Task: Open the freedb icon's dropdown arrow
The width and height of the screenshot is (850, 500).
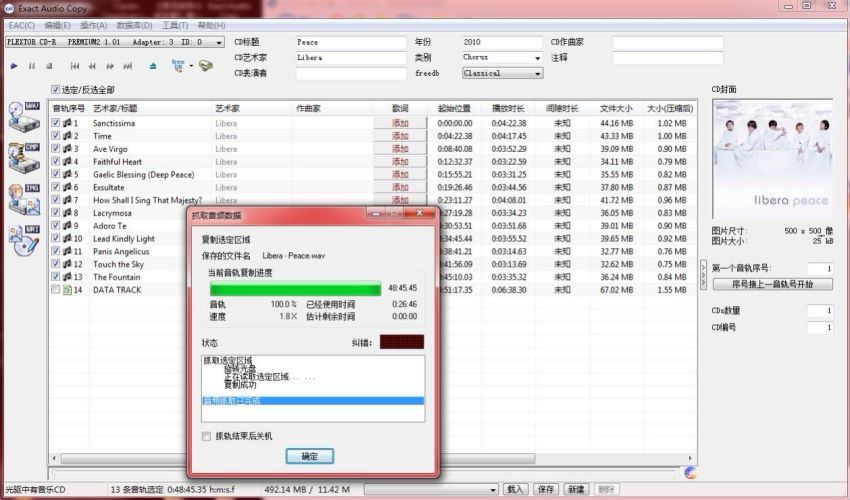Action: (x=191, y=66)
